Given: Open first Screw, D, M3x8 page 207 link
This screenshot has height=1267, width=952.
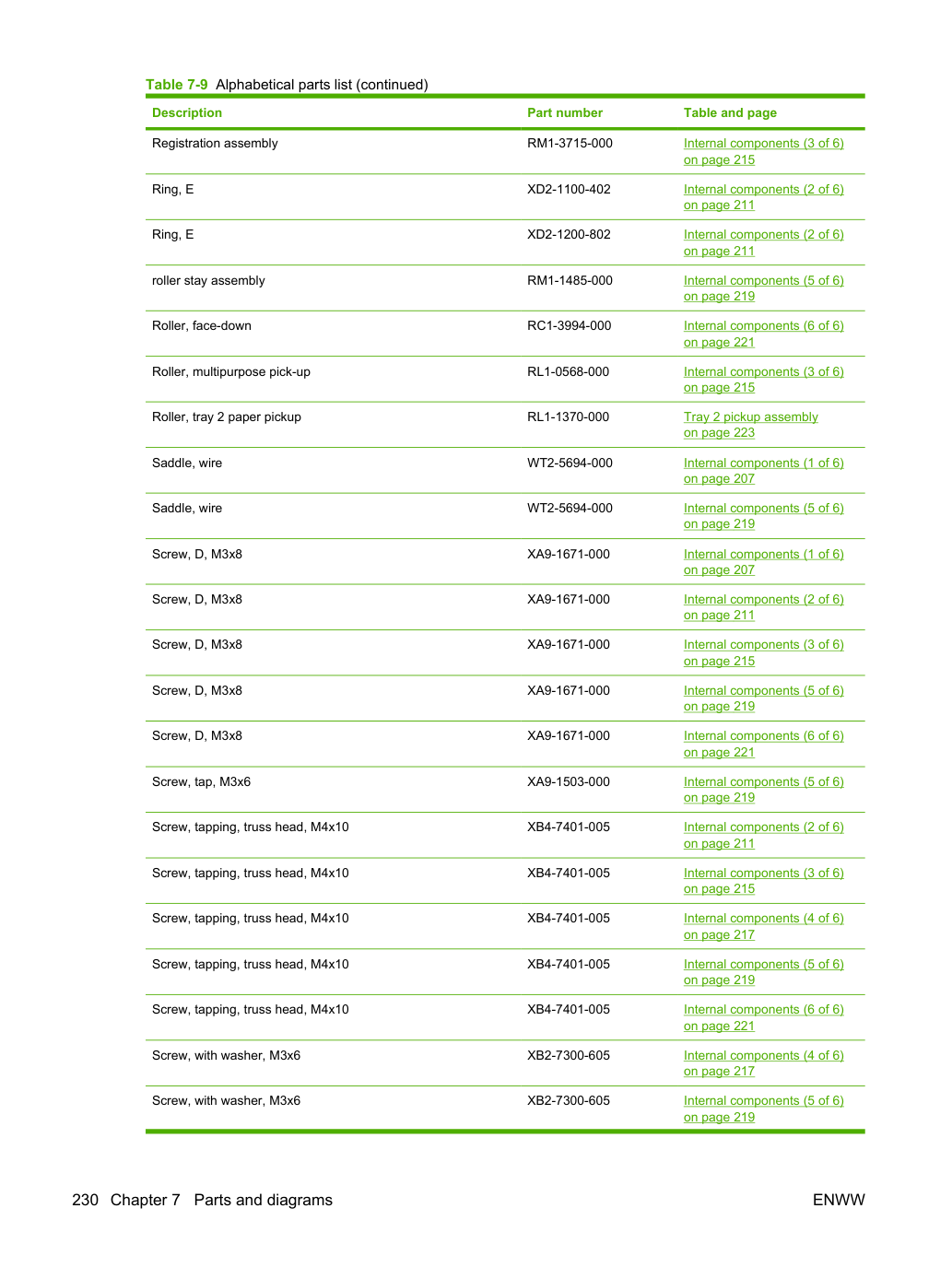Looking at the screenshot, I should [763, 562].
